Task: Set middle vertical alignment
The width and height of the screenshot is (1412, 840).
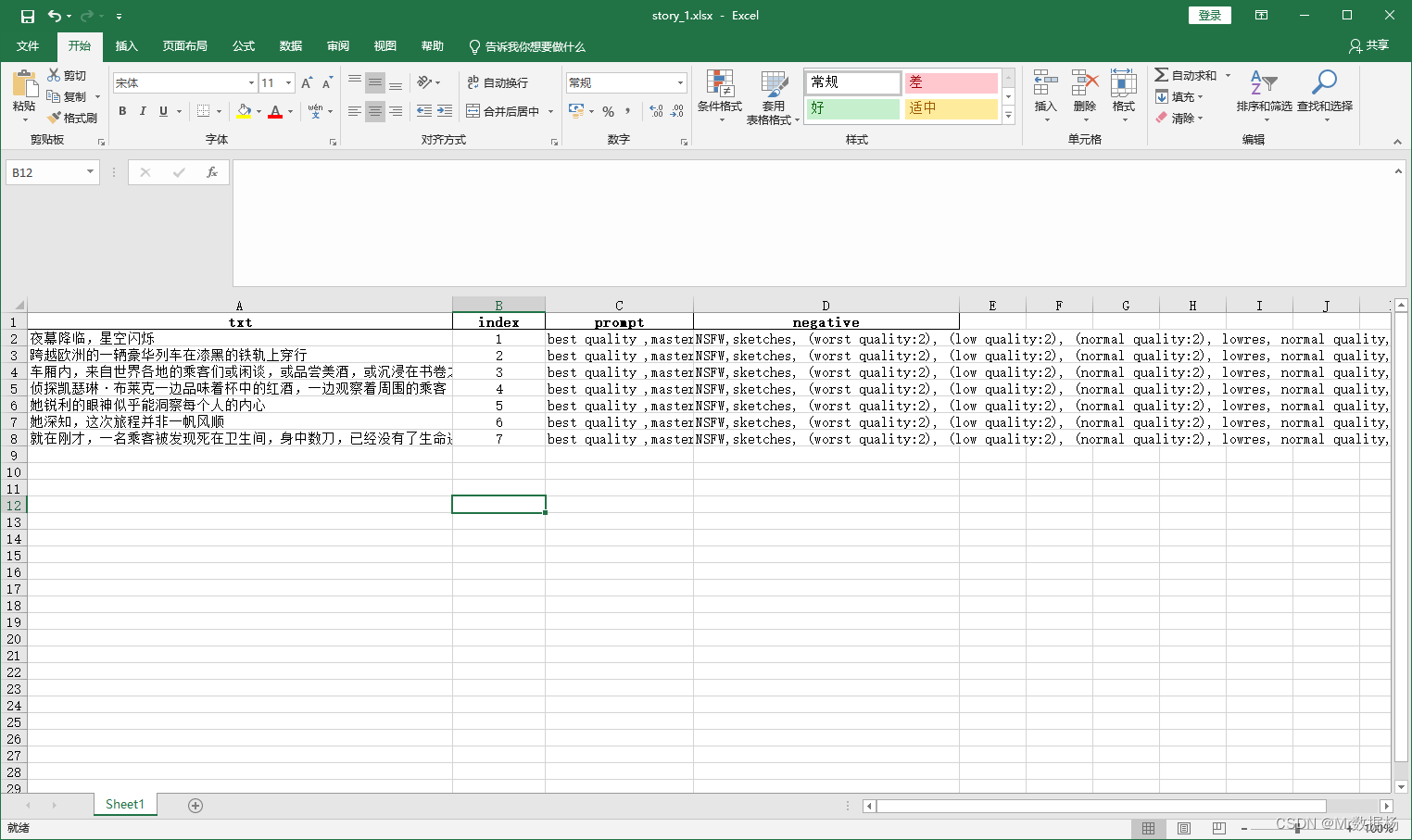Action: [x=375, y=82]
